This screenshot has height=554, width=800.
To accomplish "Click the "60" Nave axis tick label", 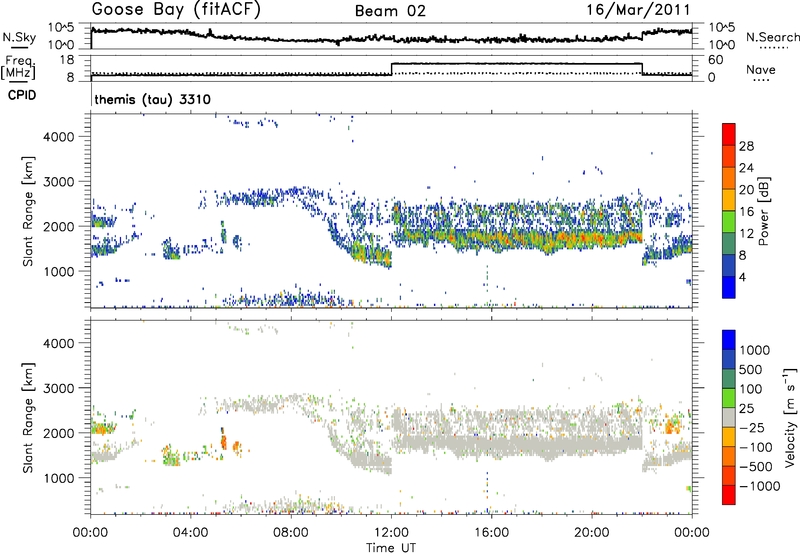I will click(715, 60).
